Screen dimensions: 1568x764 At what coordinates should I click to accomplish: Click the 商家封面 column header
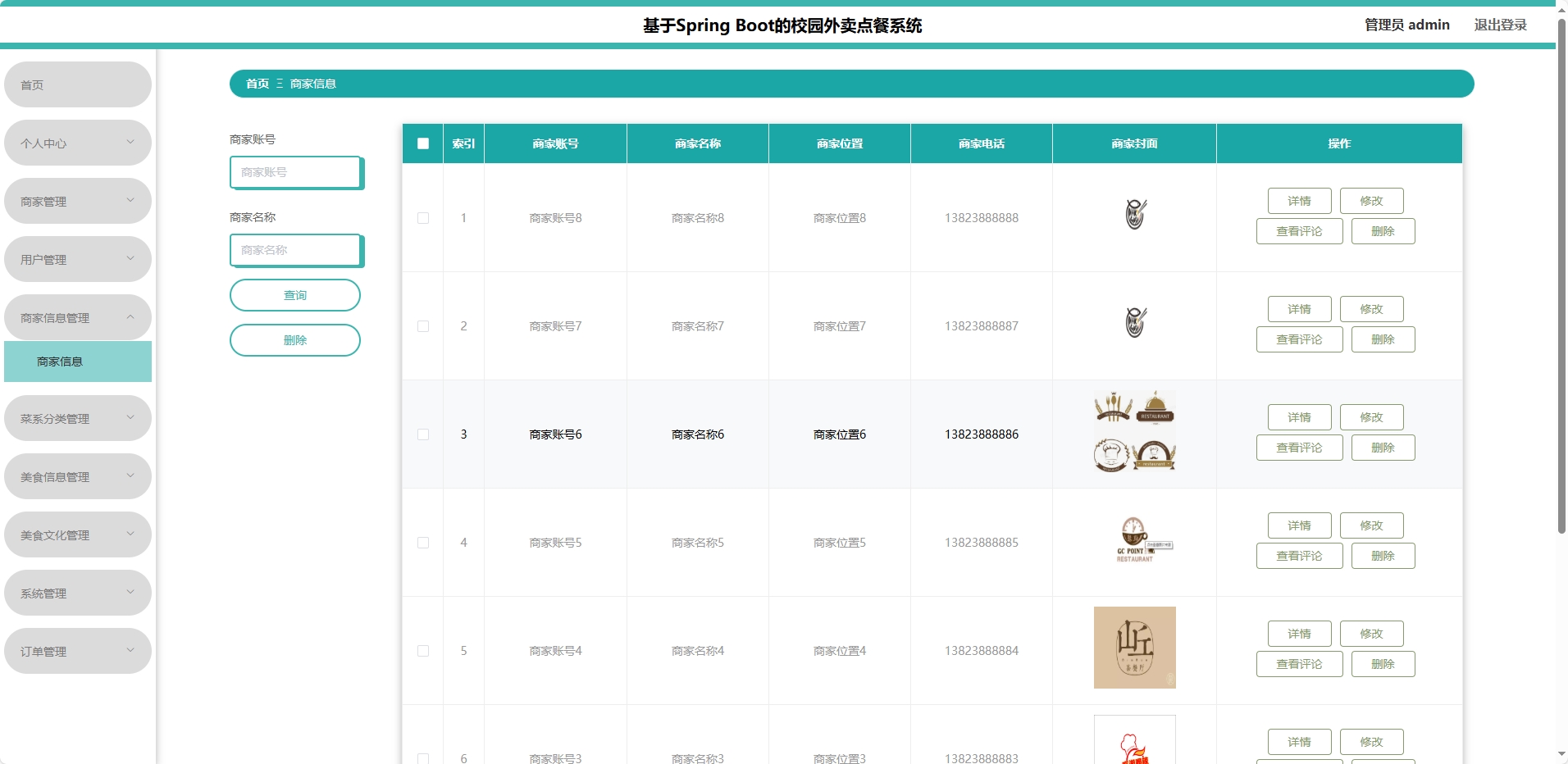[x=1135, y=143]
